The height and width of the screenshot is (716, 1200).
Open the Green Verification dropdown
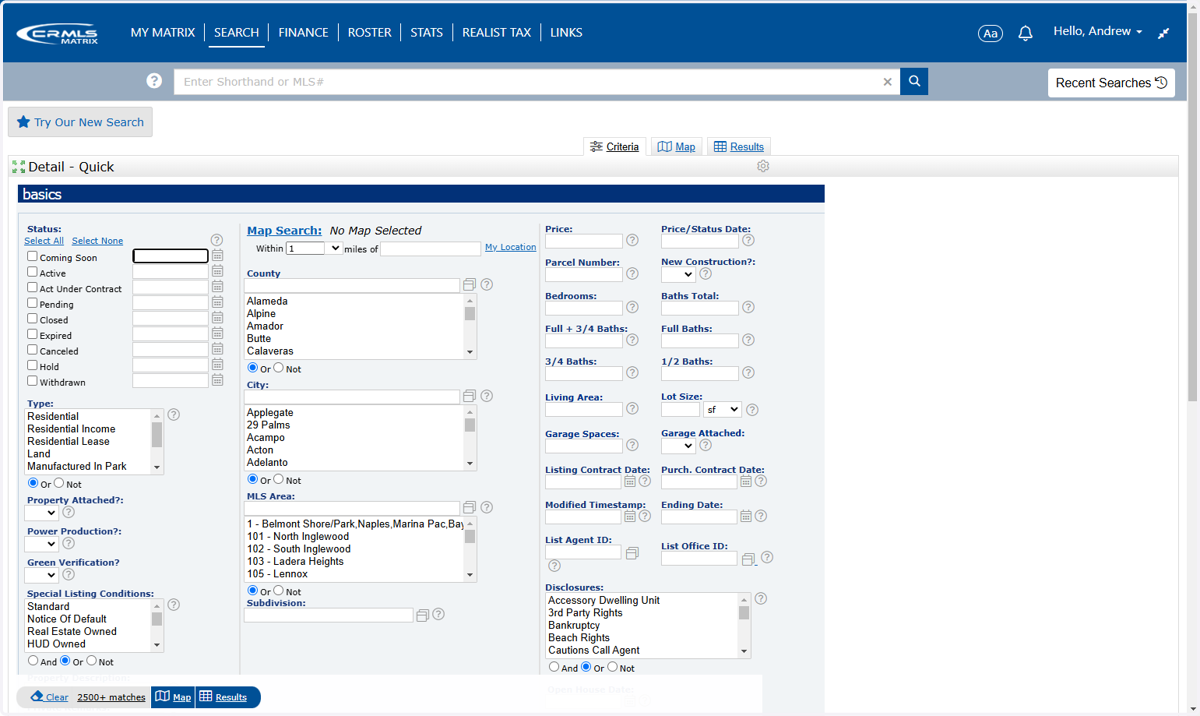41,575
